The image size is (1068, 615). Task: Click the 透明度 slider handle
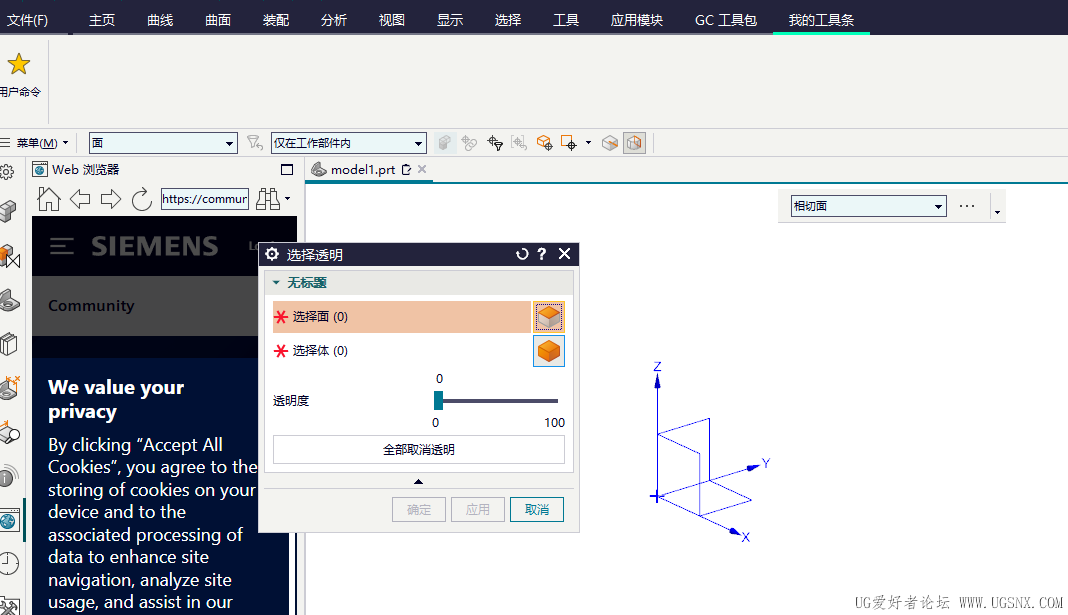(x=438, y=400)
